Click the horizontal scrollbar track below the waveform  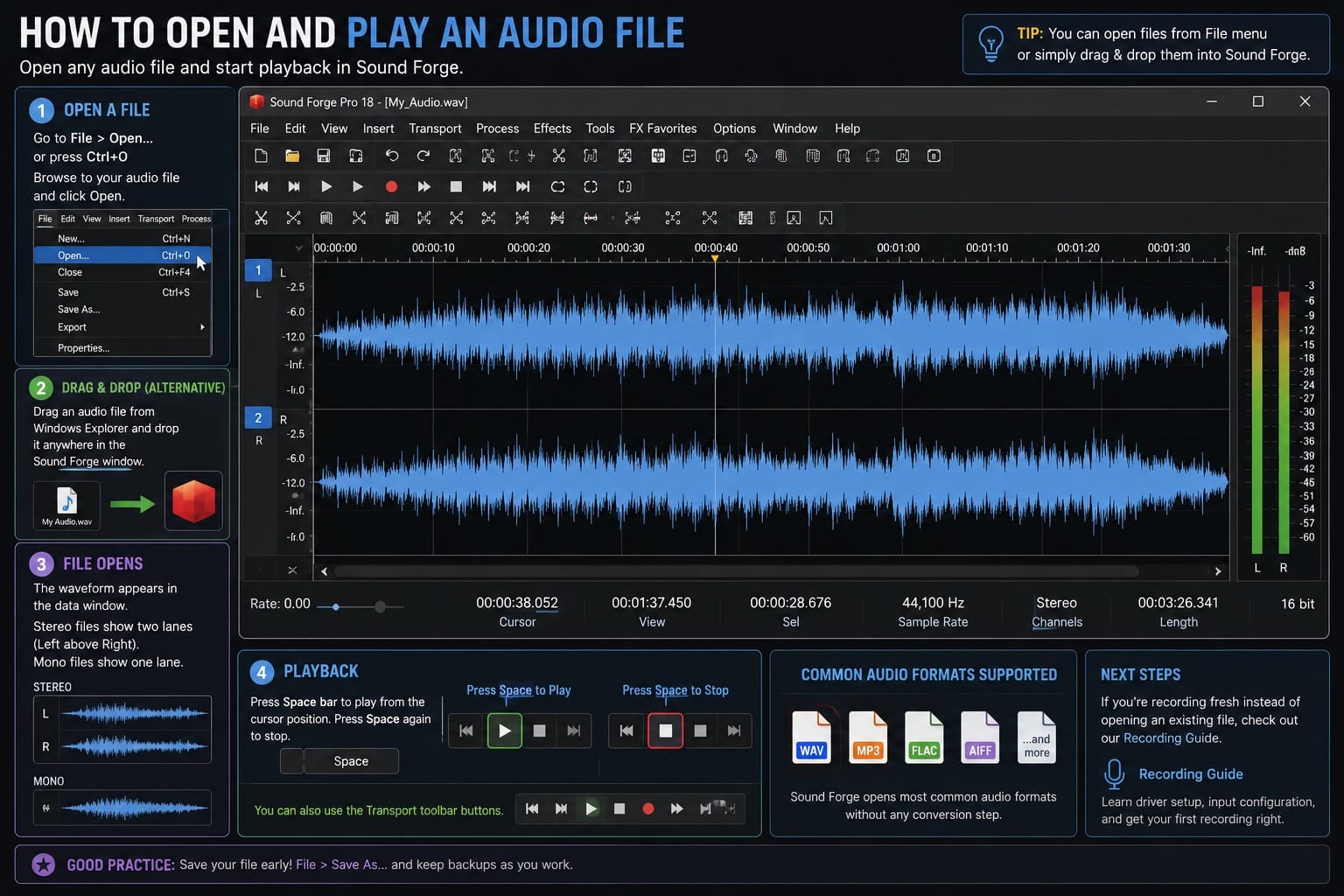tap(736, 571)
